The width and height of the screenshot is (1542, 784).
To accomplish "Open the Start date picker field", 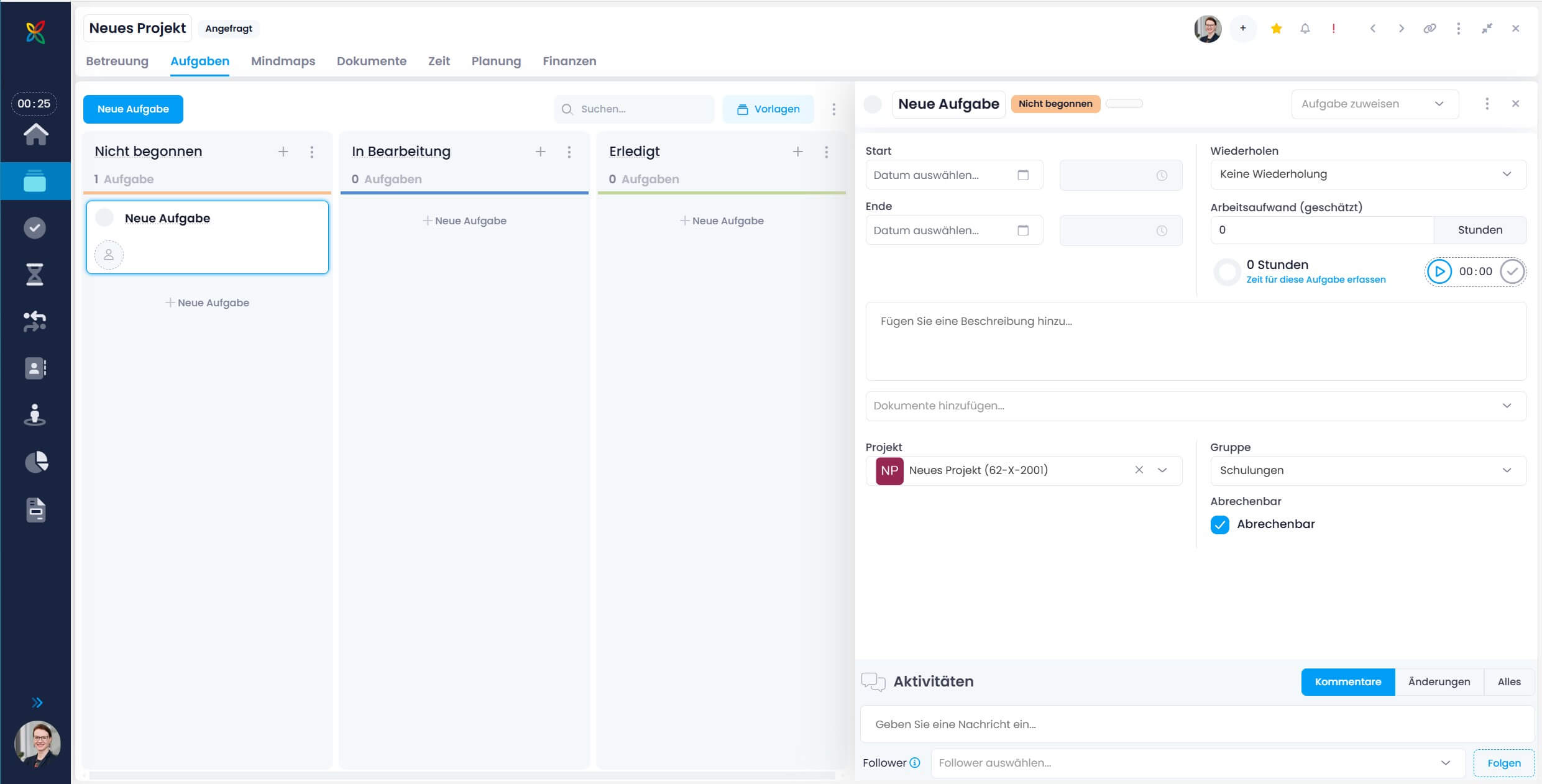I will point(954,175).
